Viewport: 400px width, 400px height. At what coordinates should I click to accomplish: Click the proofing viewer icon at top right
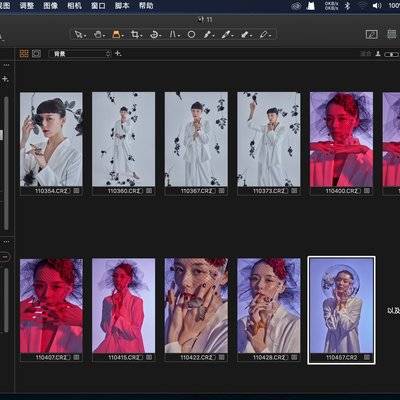pos(372,34)
